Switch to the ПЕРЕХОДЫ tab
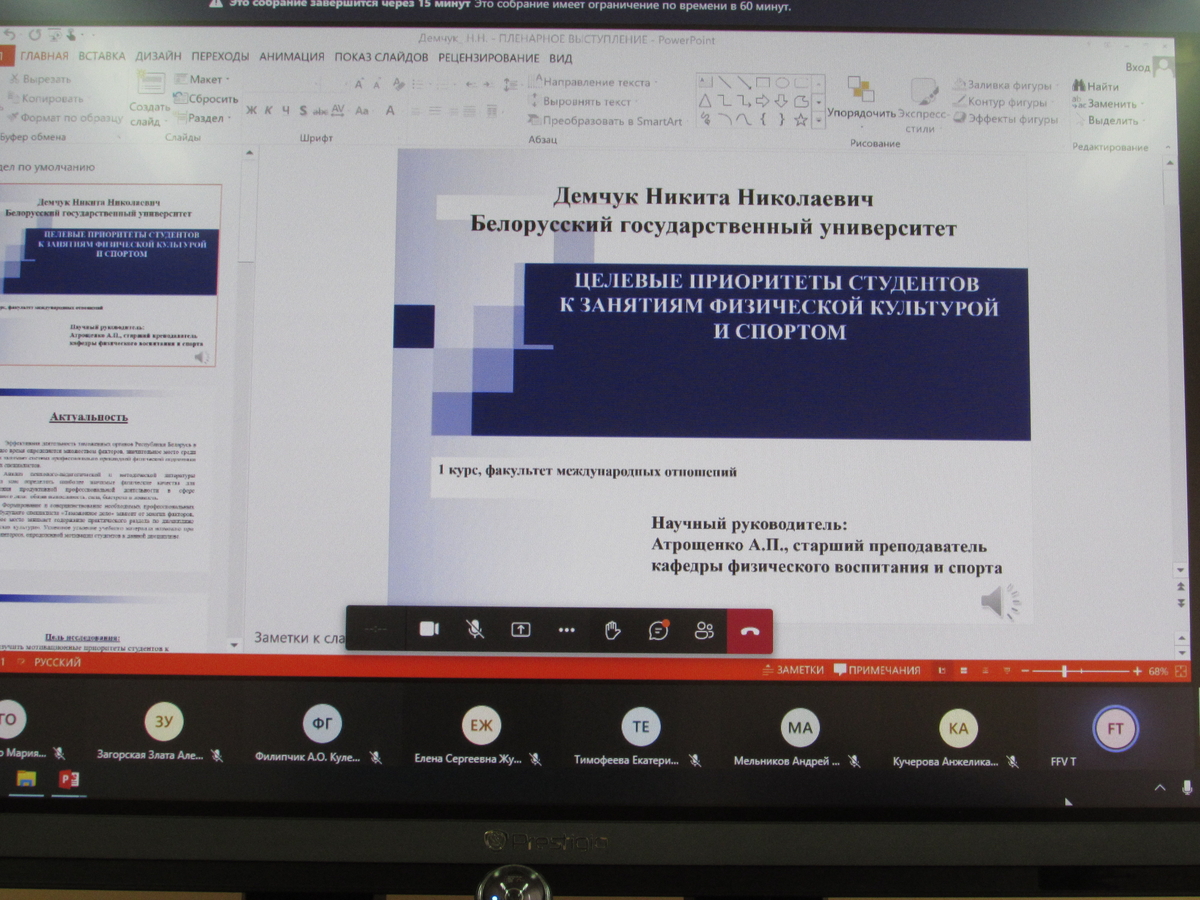Screen dimensions: 1200x900 (220, 57)
